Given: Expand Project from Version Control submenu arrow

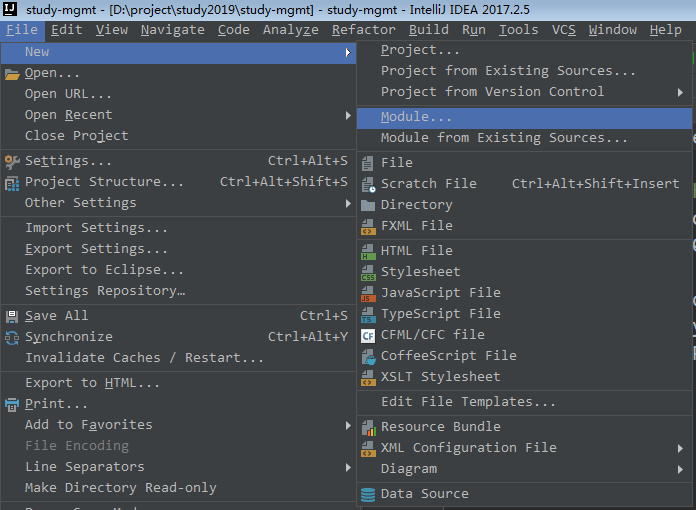Looking at the screenshot, I should (680, 93).
